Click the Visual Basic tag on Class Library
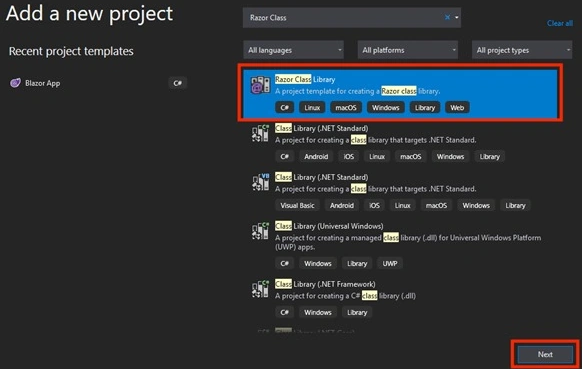Viewport: 582px width, 369px height. 297,205
